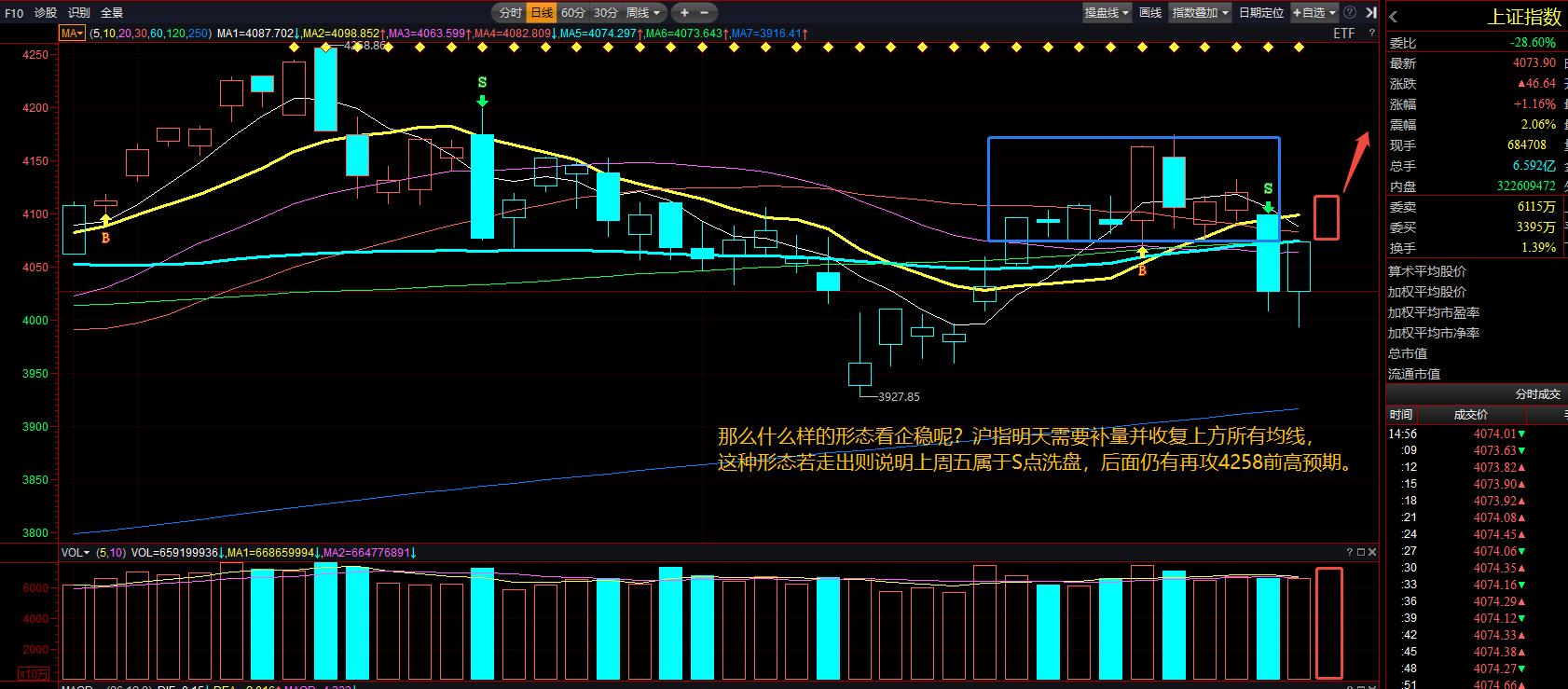Click the 3927.85 low price label
The image size is (1568, 689).
click(899, 397)
